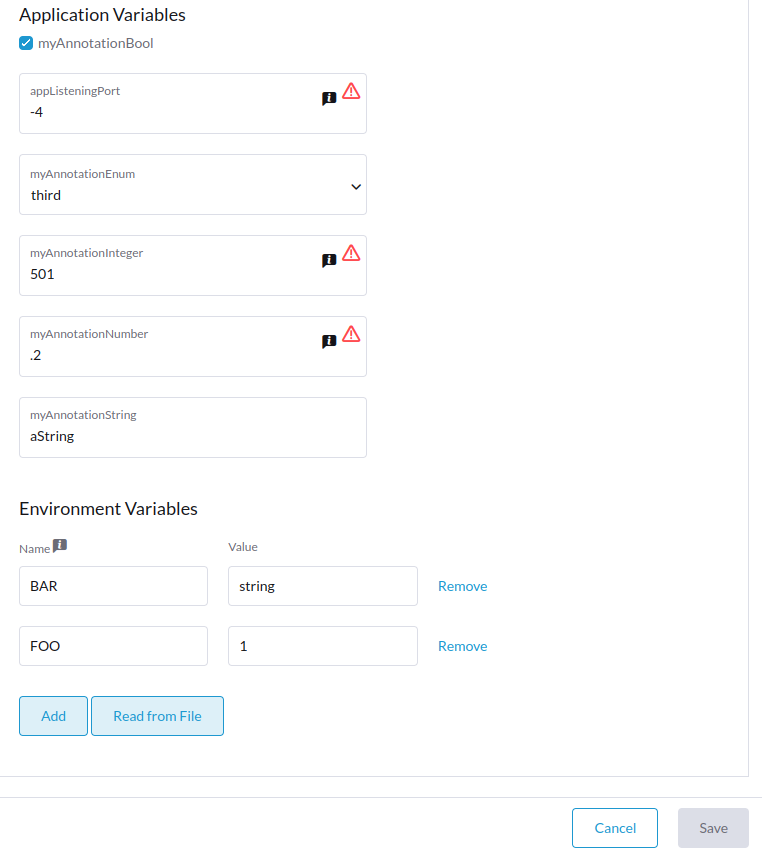Uncheck the myAnnotationBool checkbox

pyautogui.click(x=24, y=43)
